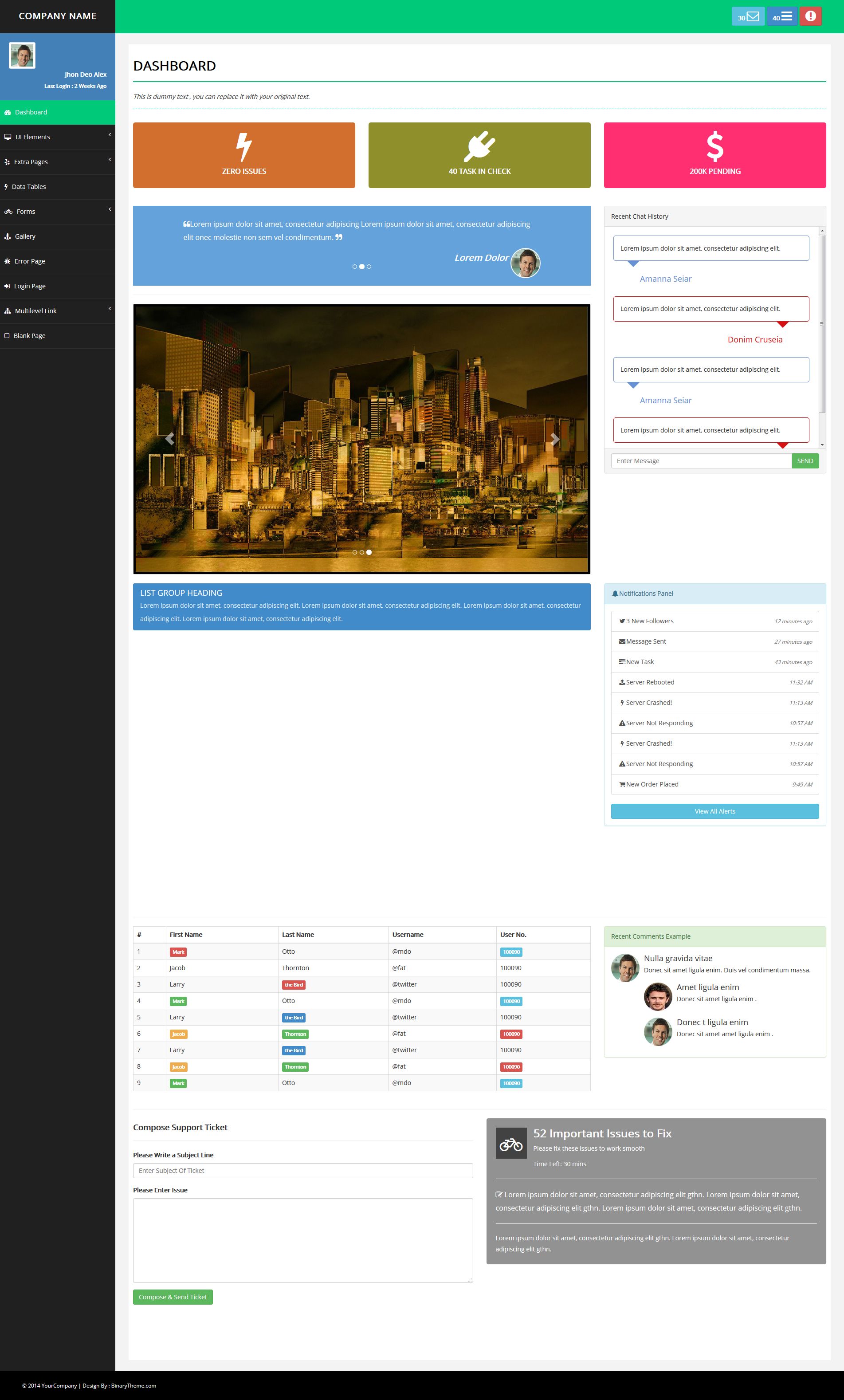
Task: Click the bicycle icon beside 52 Important Issues
Action: click(511, 1143)
